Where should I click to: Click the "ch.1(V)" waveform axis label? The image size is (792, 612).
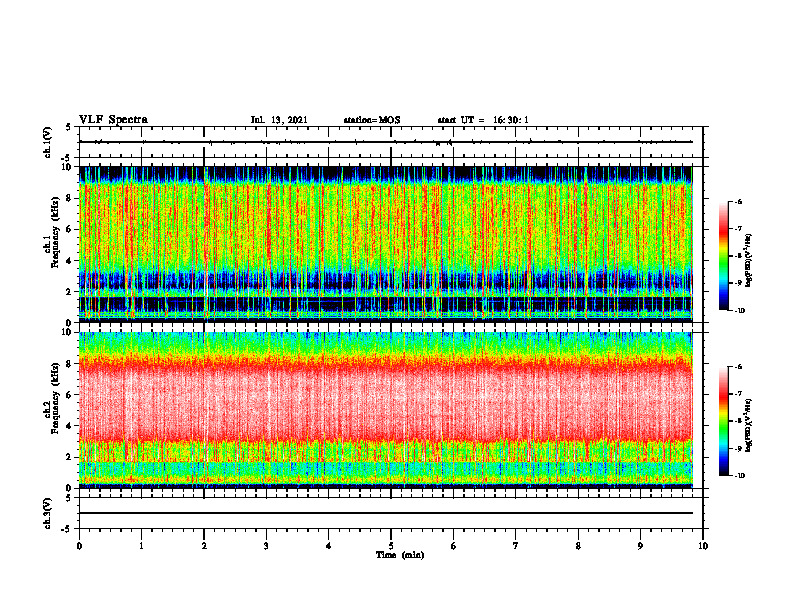click(x=48, y=142)
